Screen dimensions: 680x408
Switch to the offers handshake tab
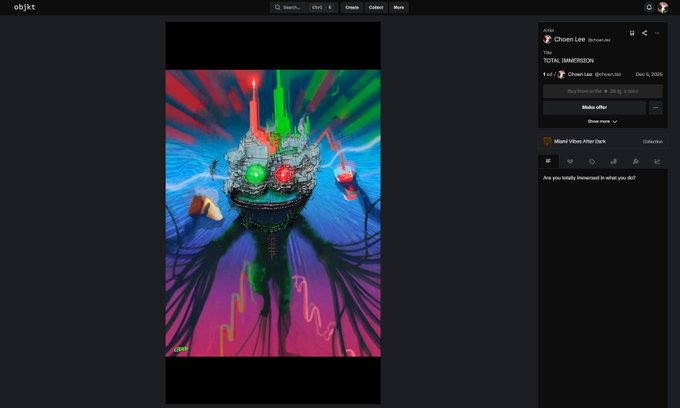pyautogui.click(x=570, y=161)
